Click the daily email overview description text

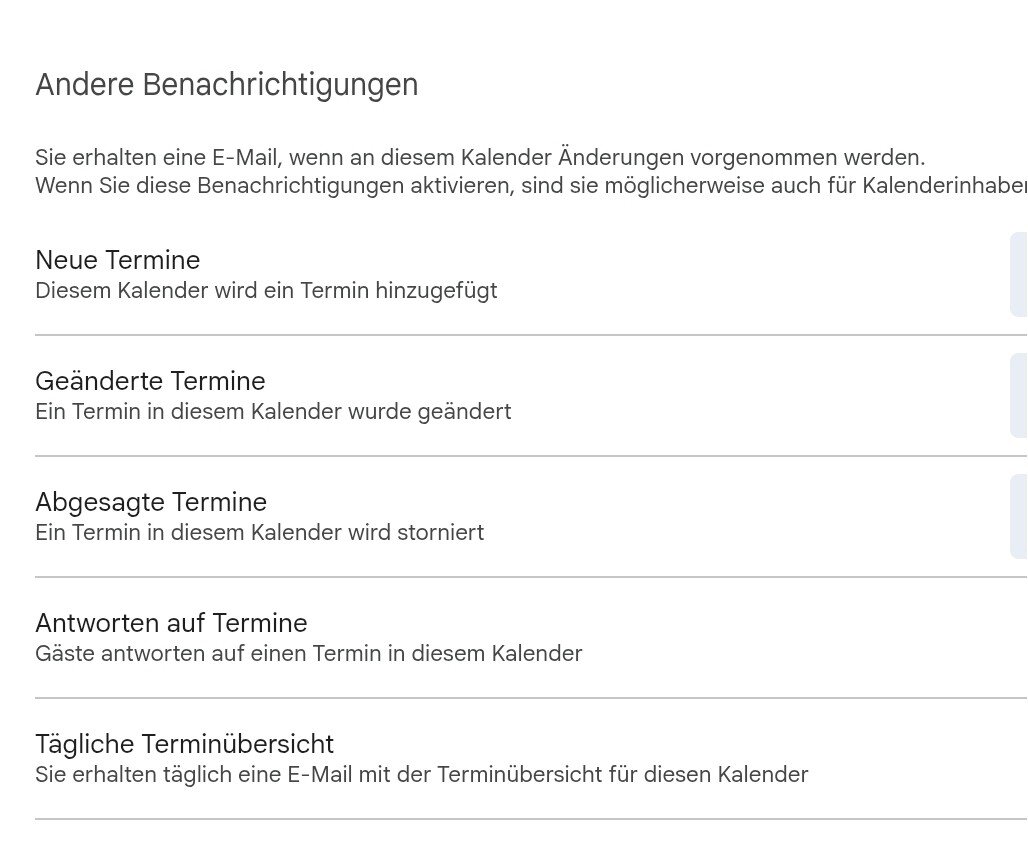[x=421, y=774]
